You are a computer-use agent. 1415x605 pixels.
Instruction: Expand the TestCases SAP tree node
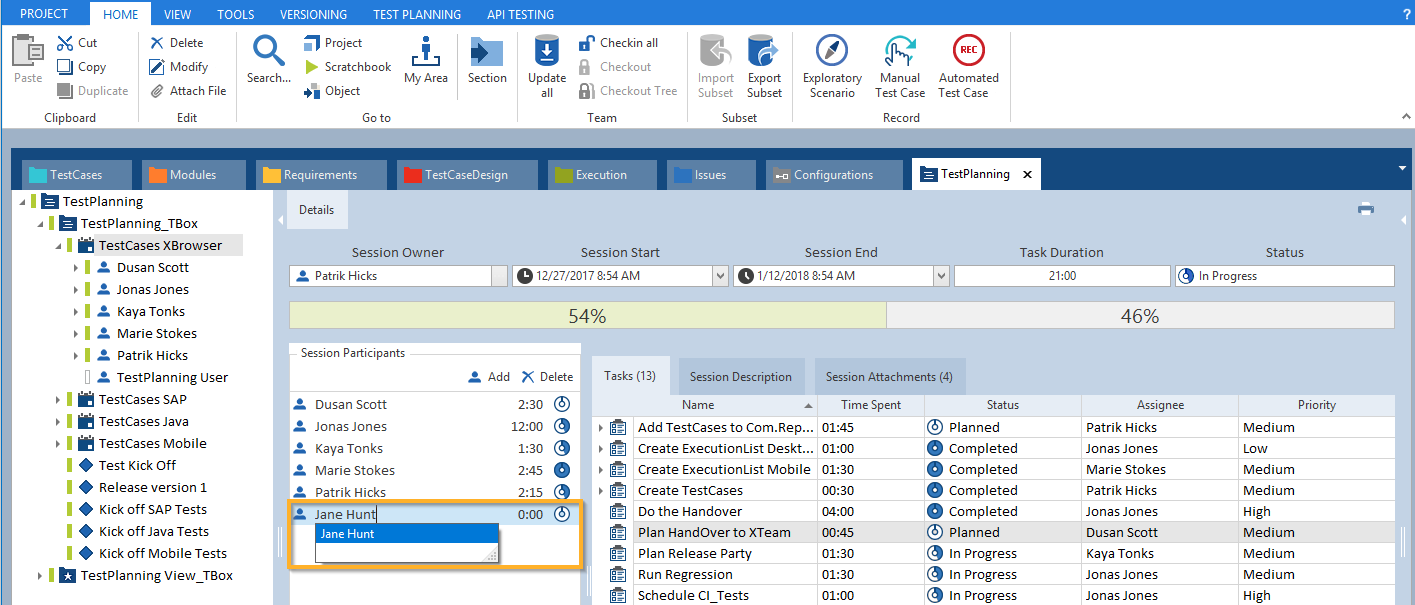(x=58, y=400)
